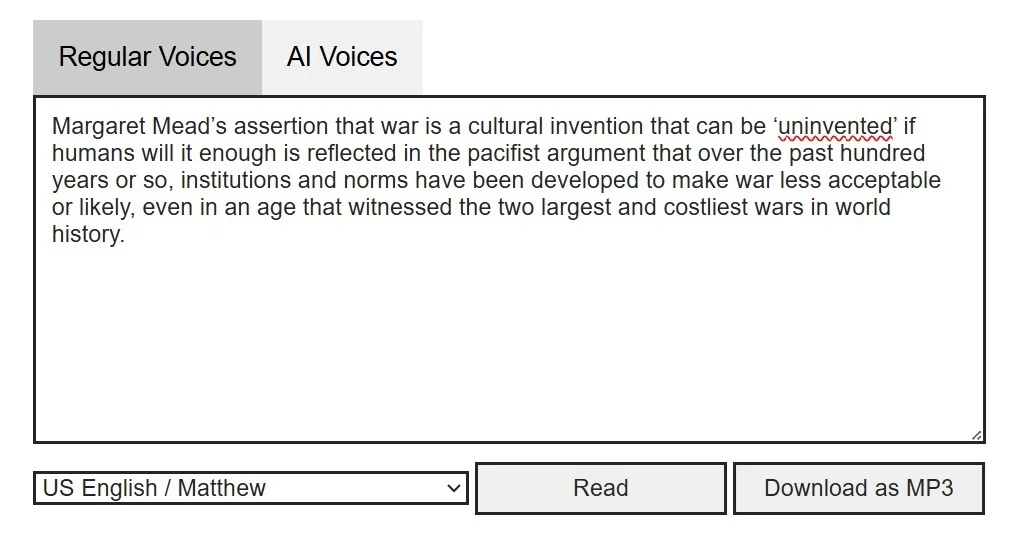Viewport: 1009px width, 535px height.
Task: Place cursor on the word 'Margaret'
Action: coord(98,126)
